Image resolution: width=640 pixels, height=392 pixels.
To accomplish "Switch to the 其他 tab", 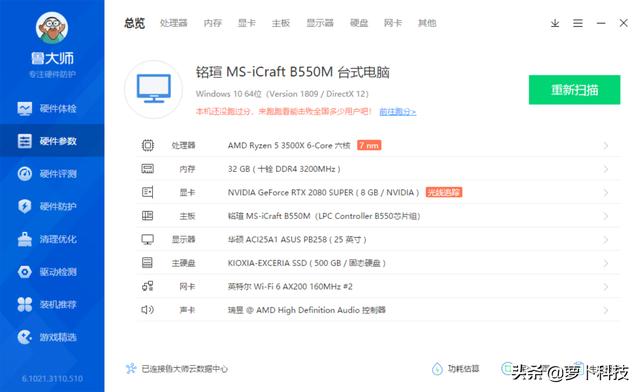I will tap(427, 23).
